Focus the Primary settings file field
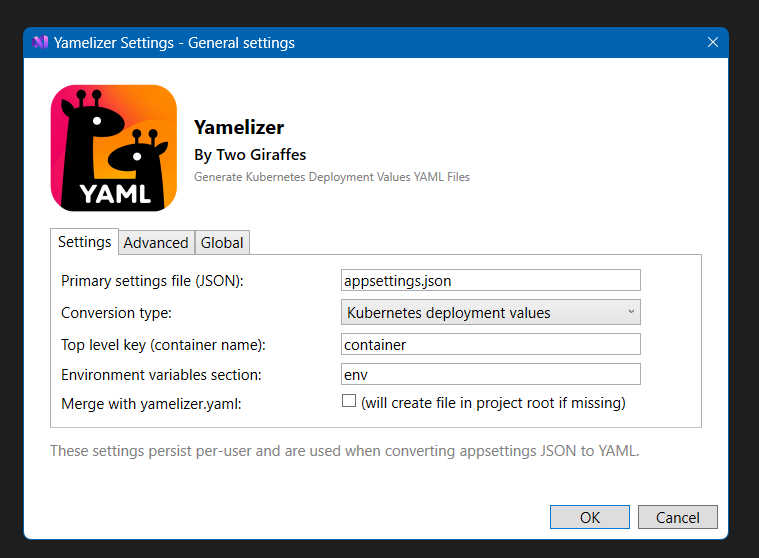759x558 pixels. pyautogui.click(x=490, y=281)
